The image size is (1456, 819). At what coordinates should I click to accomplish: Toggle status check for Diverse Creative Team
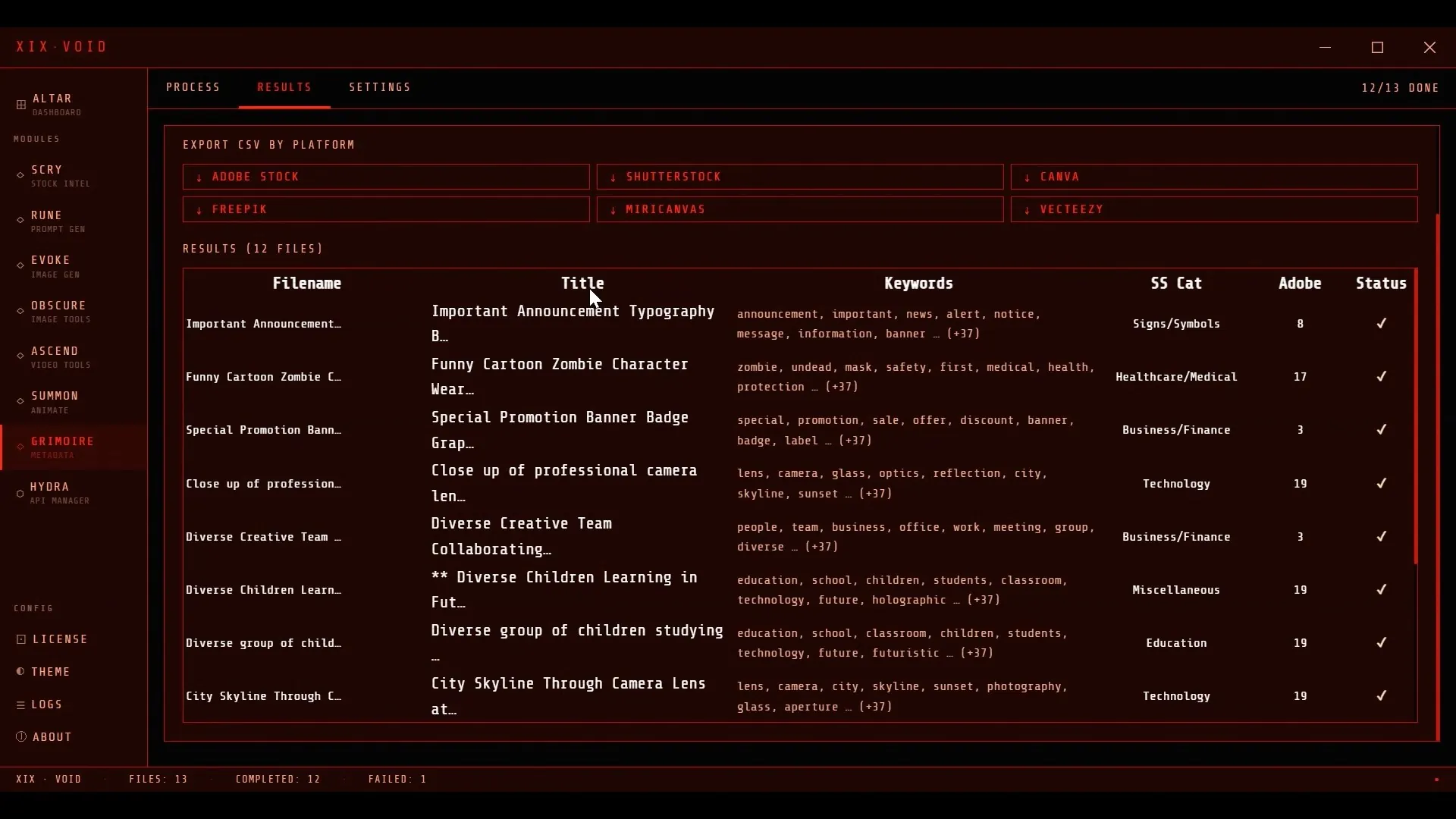pos(1380,536)
